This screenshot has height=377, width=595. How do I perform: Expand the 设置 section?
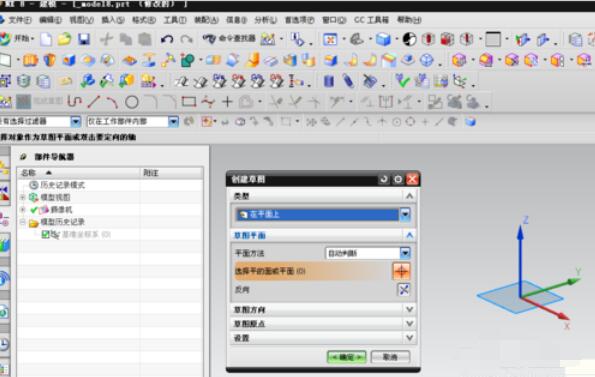tap(409, 338)
